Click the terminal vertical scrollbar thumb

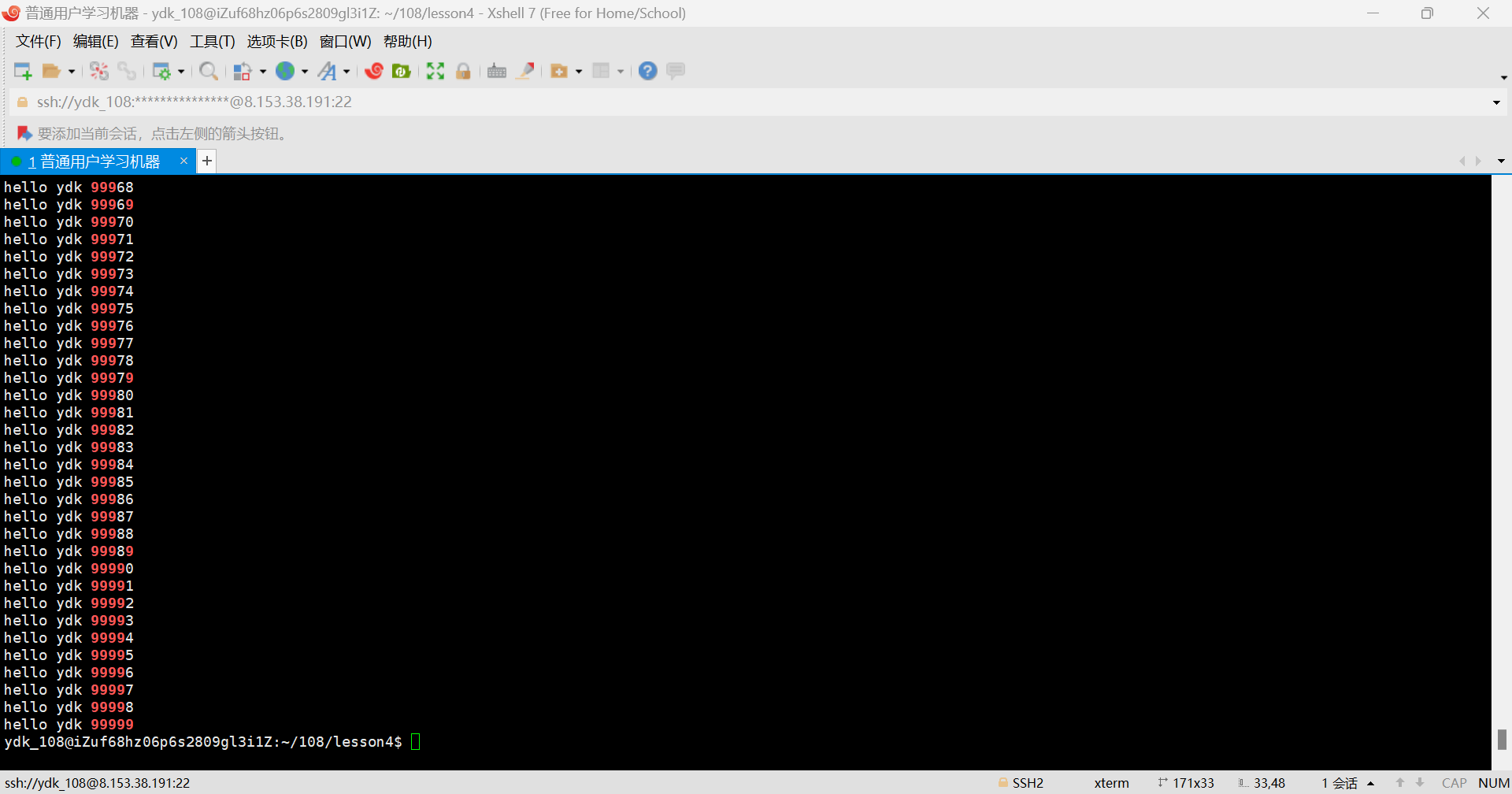pyautogui.click(x=1502, y=740)
